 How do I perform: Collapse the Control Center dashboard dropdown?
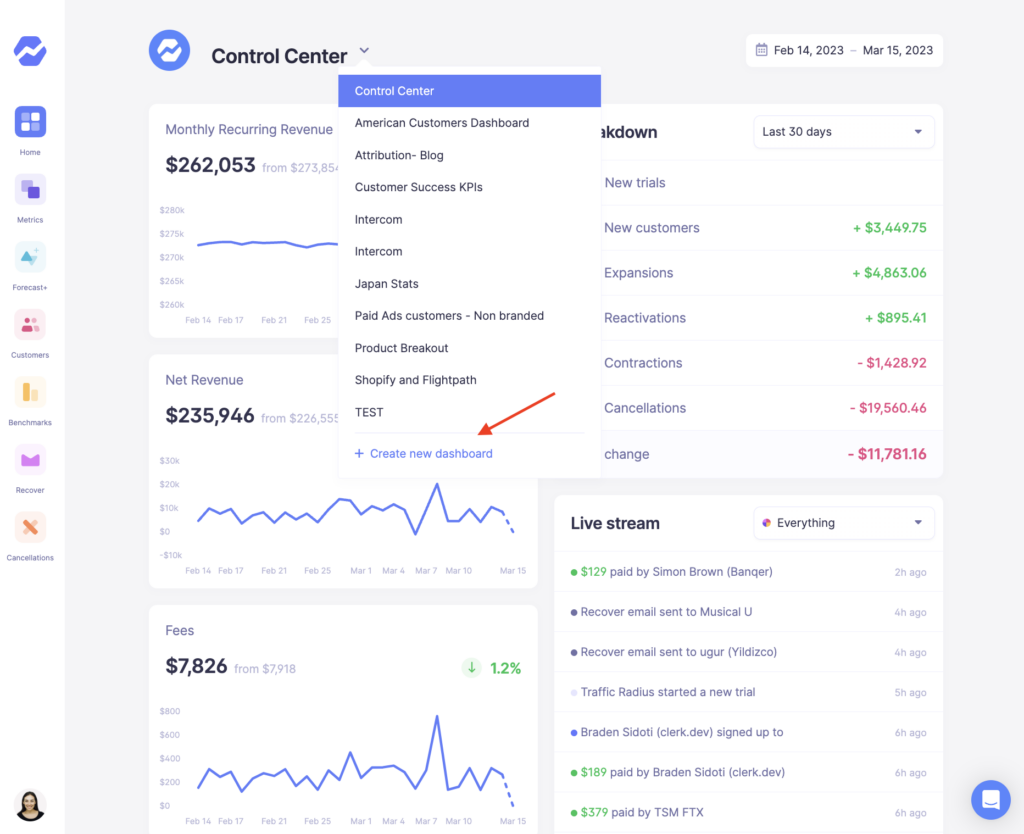pos(364,50)
